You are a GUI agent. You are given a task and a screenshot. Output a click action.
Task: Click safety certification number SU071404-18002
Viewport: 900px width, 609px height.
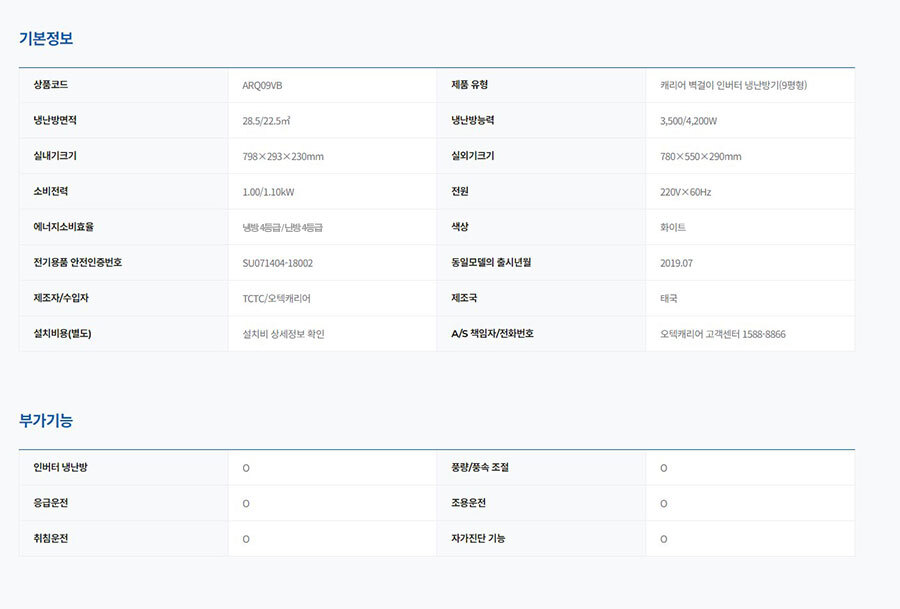277,263
